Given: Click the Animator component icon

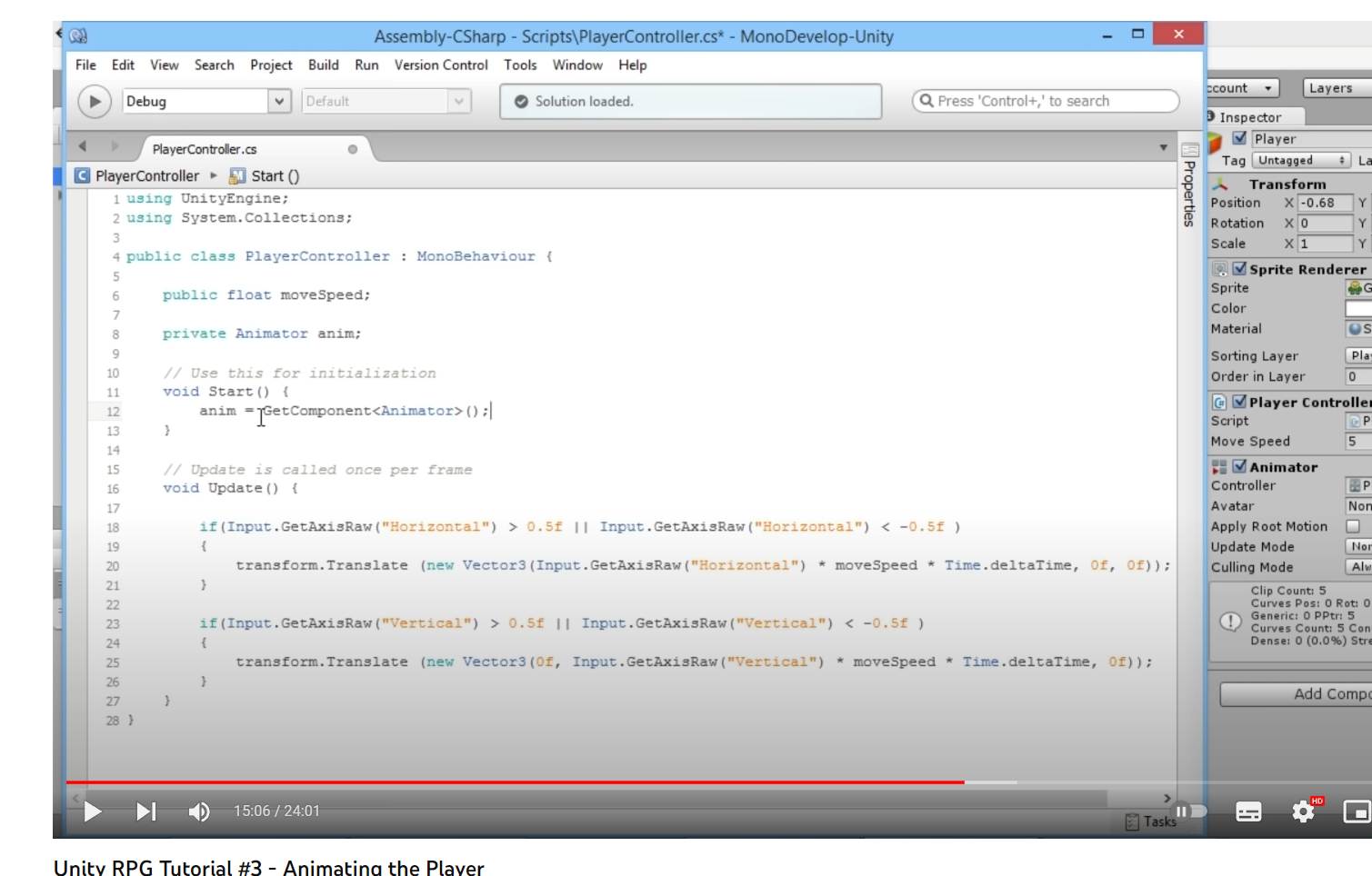Looking at the screenshot, I should click(1219, 467).
